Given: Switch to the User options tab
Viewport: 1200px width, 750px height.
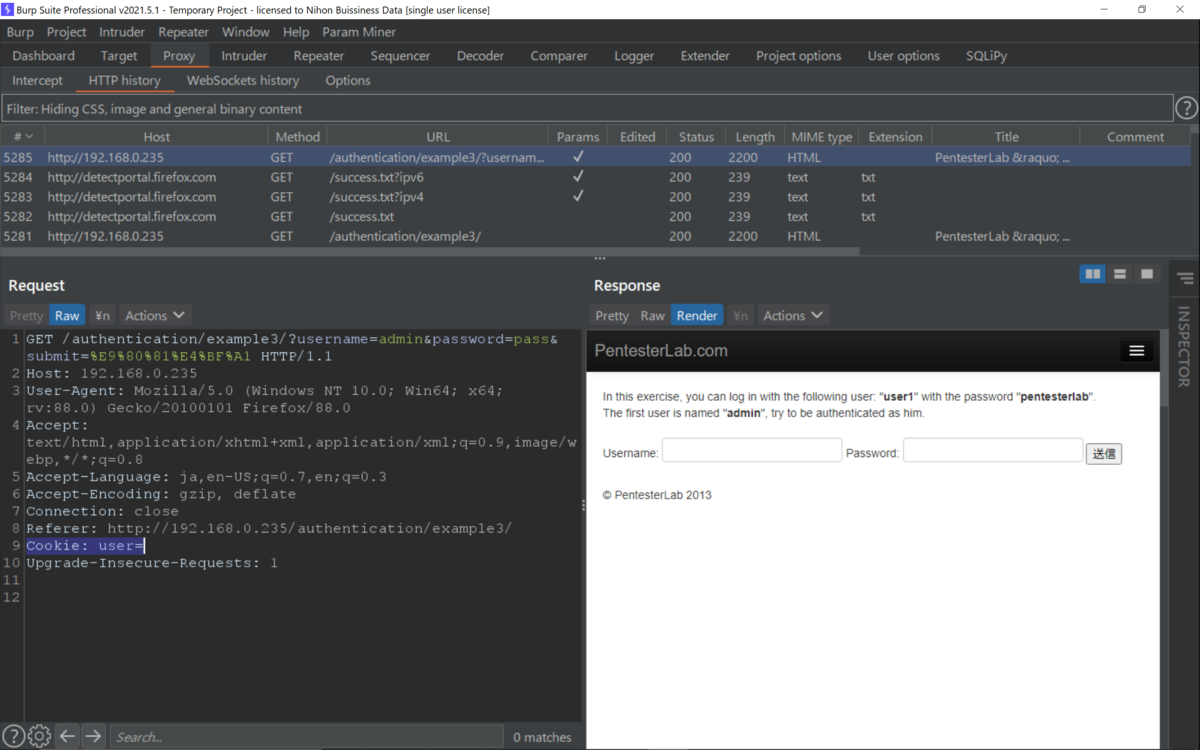Looking at the screenshot, I should 903,56.
